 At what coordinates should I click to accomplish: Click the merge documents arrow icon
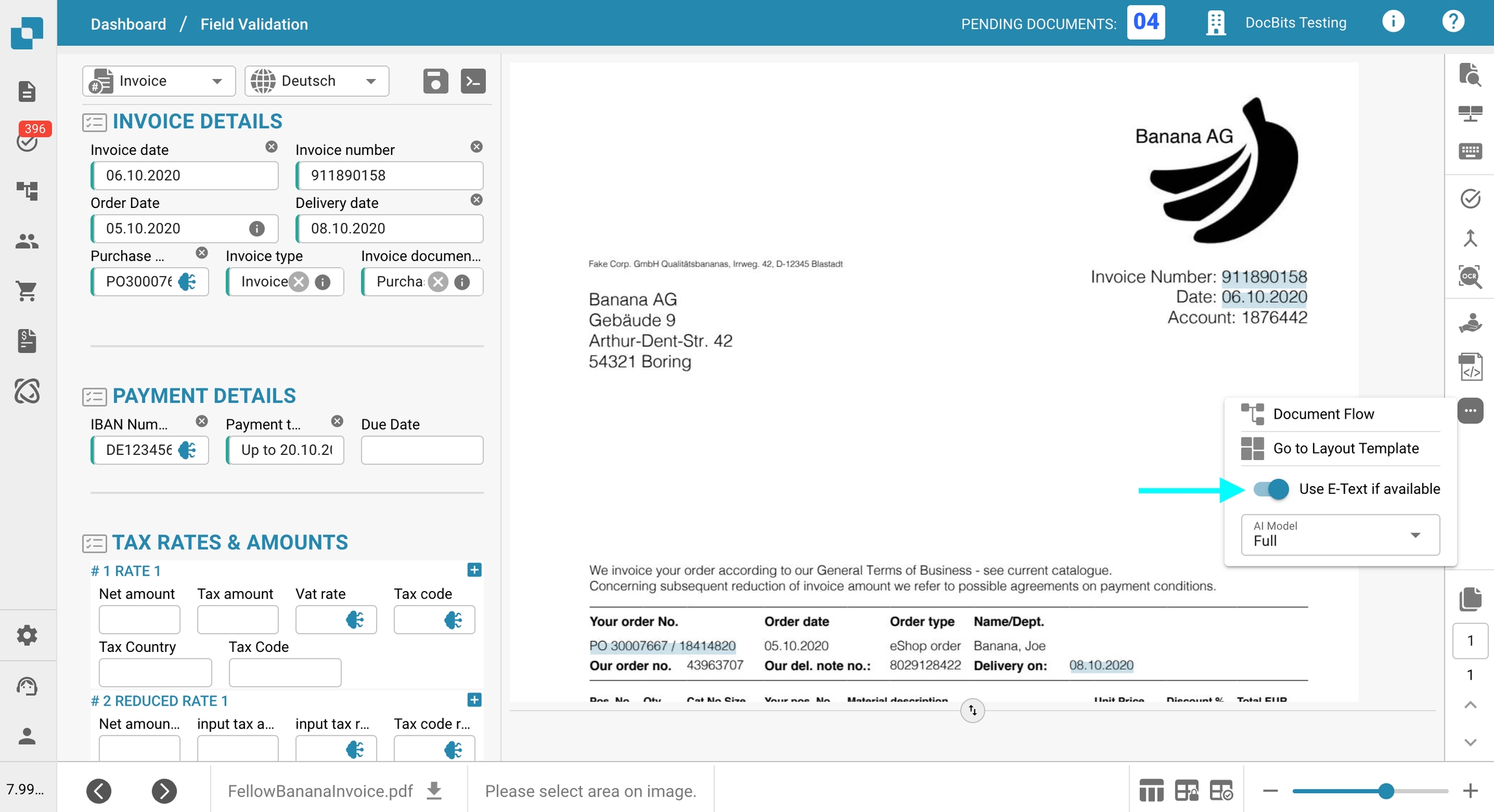click(1470, 238)
